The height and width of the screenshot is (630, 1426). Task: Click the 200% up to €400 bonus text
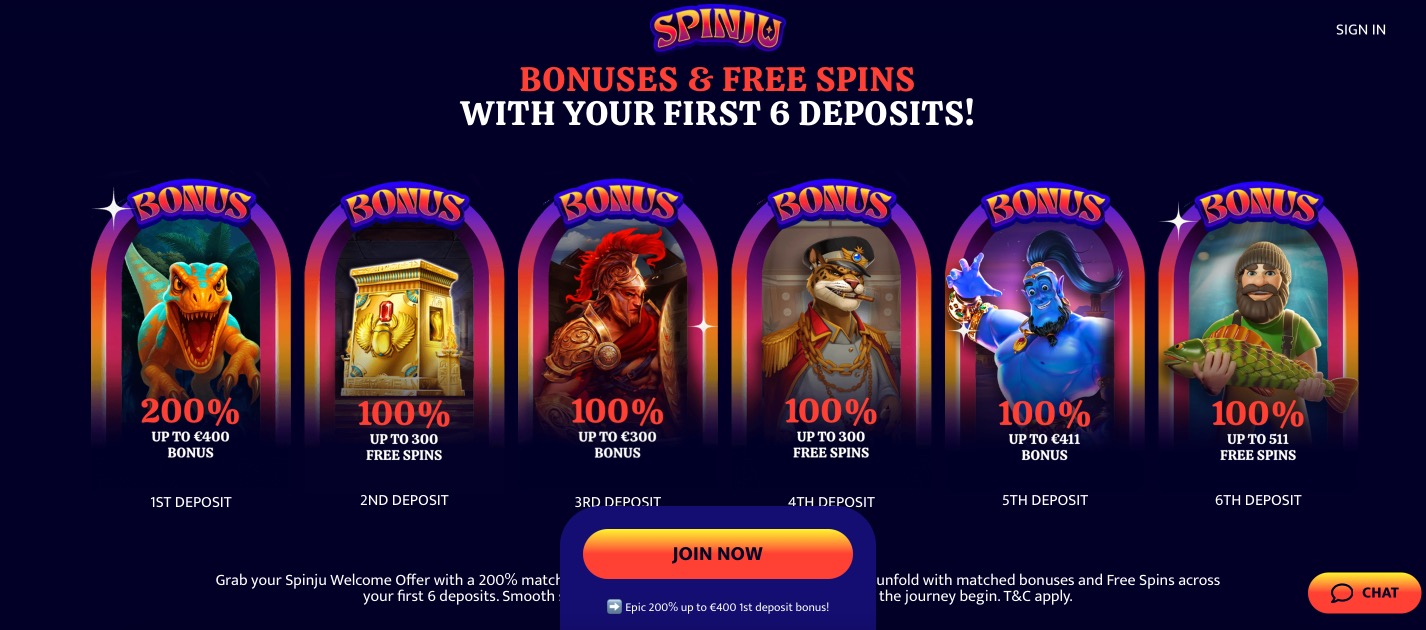(x=190, y=427)
